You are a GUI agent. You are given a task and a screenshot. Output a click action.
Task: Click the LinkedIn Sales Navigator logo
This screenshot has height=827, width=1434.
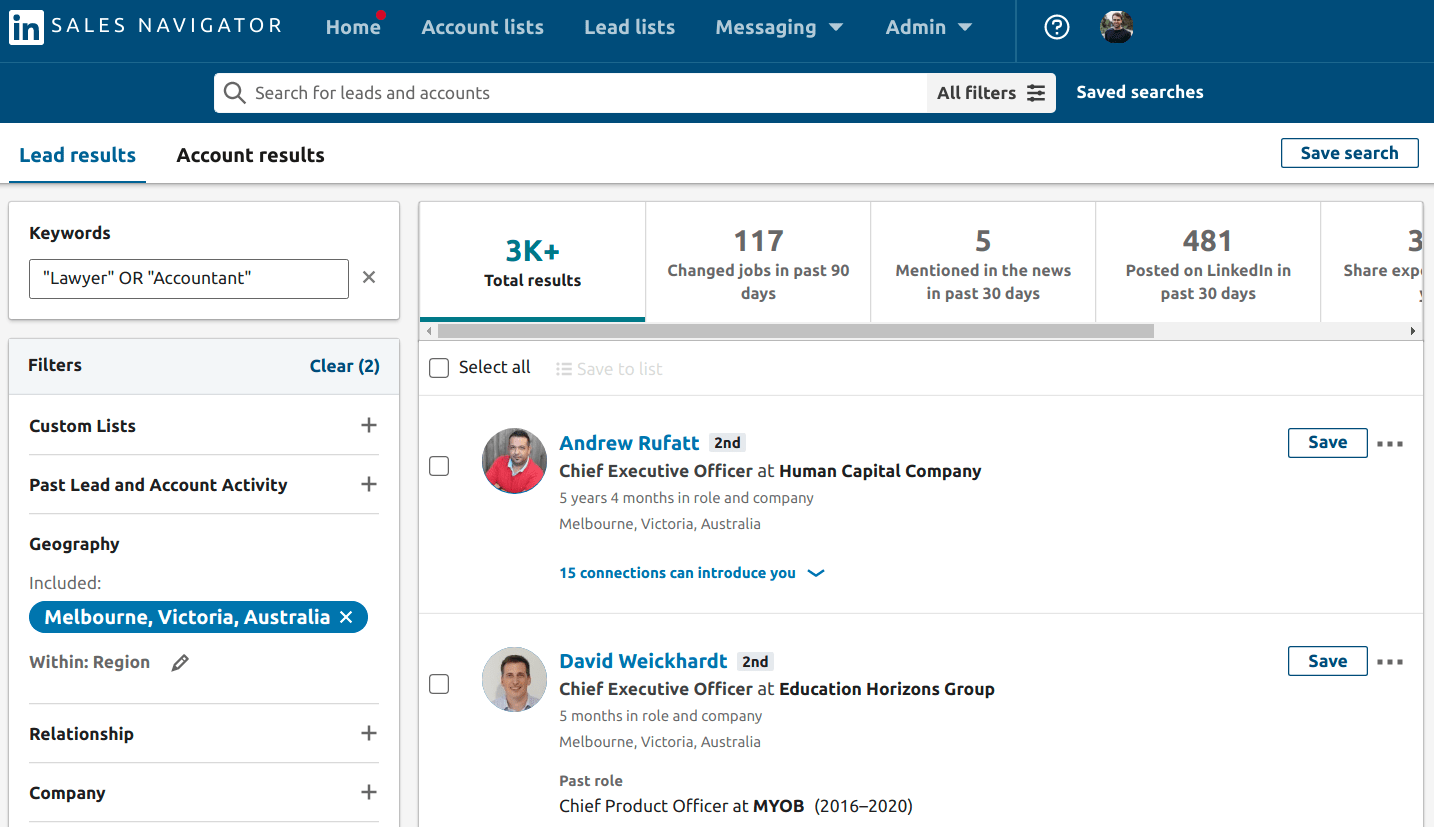(146, 27)
